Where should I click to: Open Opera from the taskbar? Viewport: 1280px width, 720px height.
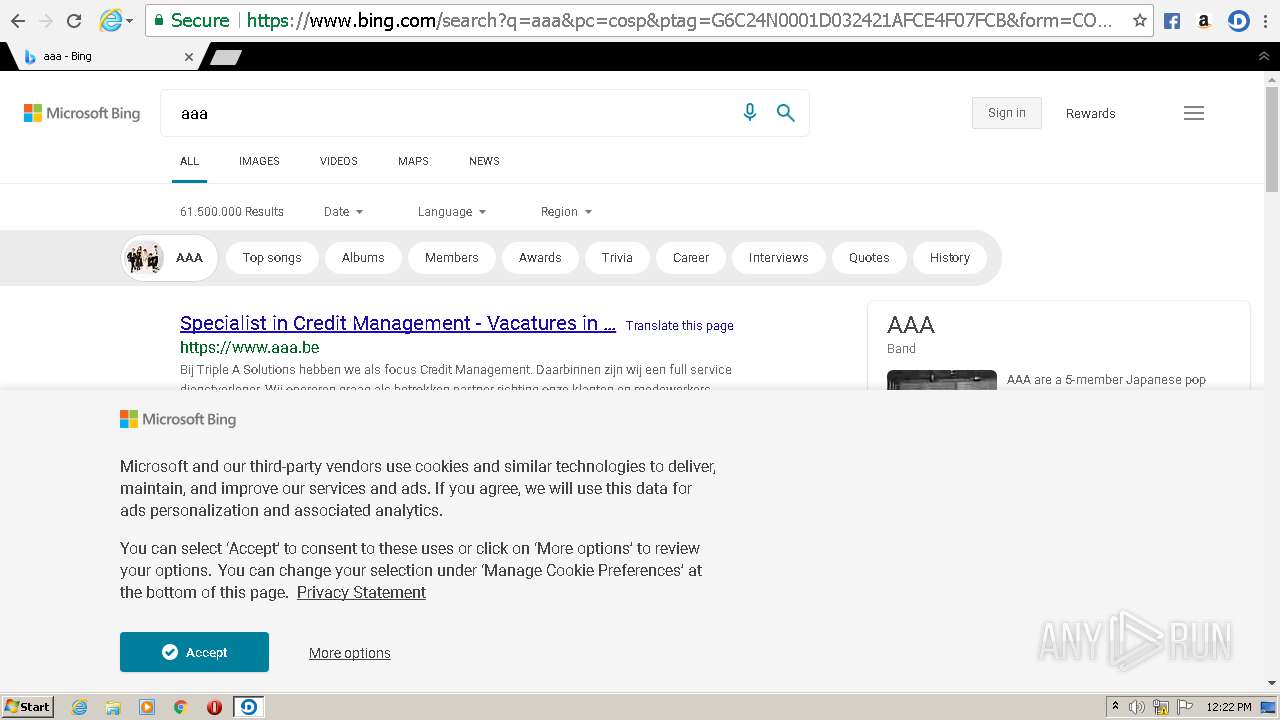click(214, 707)
